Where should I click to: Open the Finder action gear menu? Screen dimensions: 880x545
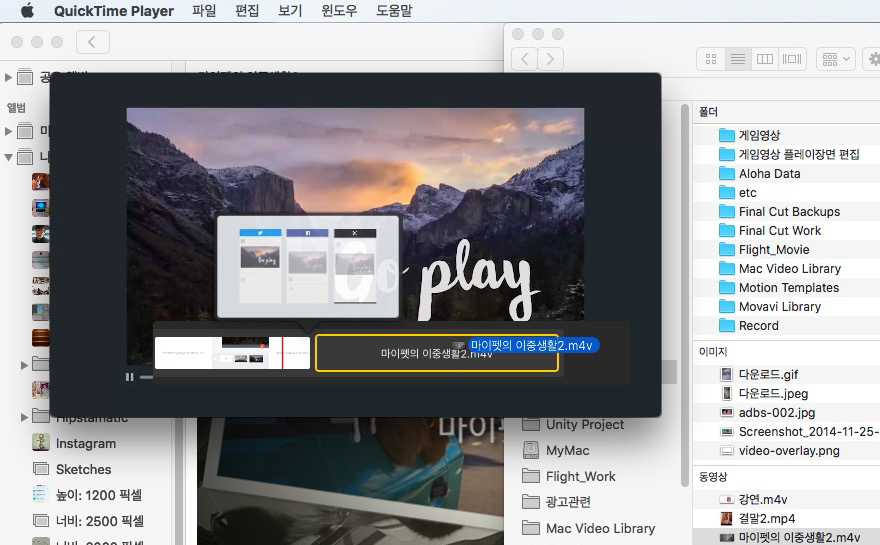pos(873,59)
